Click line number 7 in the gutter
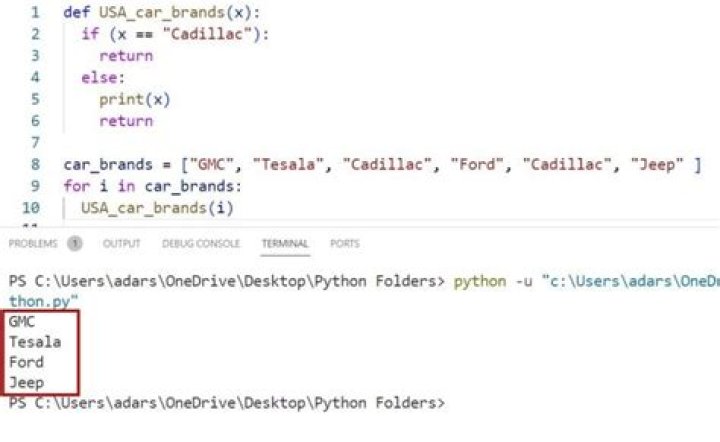The height and width of the screenshot is (442, 720). point(35,142)
